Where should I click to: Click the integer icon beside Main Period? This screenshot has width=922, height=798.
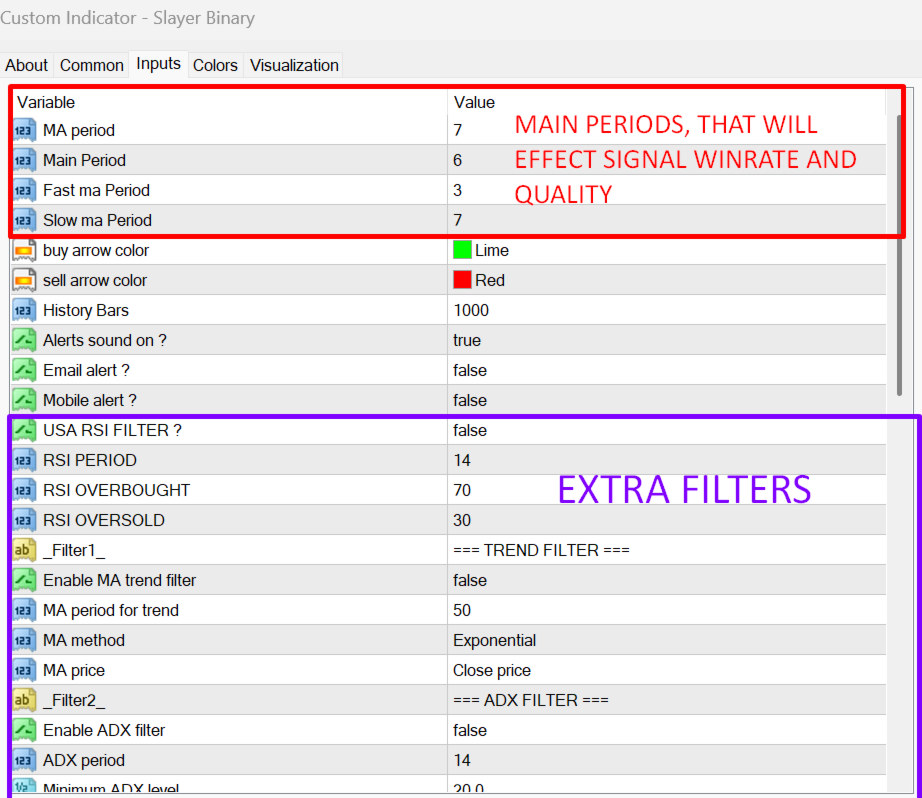click(x=24, y=161)
